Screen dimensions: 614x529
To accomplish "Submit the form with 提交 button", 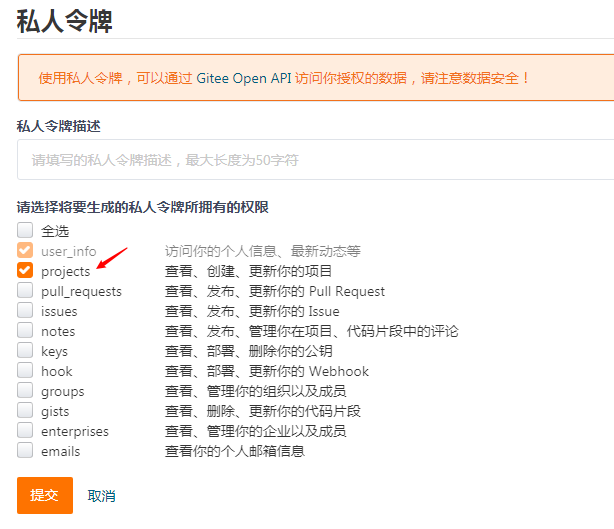I will pyautogui.click(x=45, y=495).
